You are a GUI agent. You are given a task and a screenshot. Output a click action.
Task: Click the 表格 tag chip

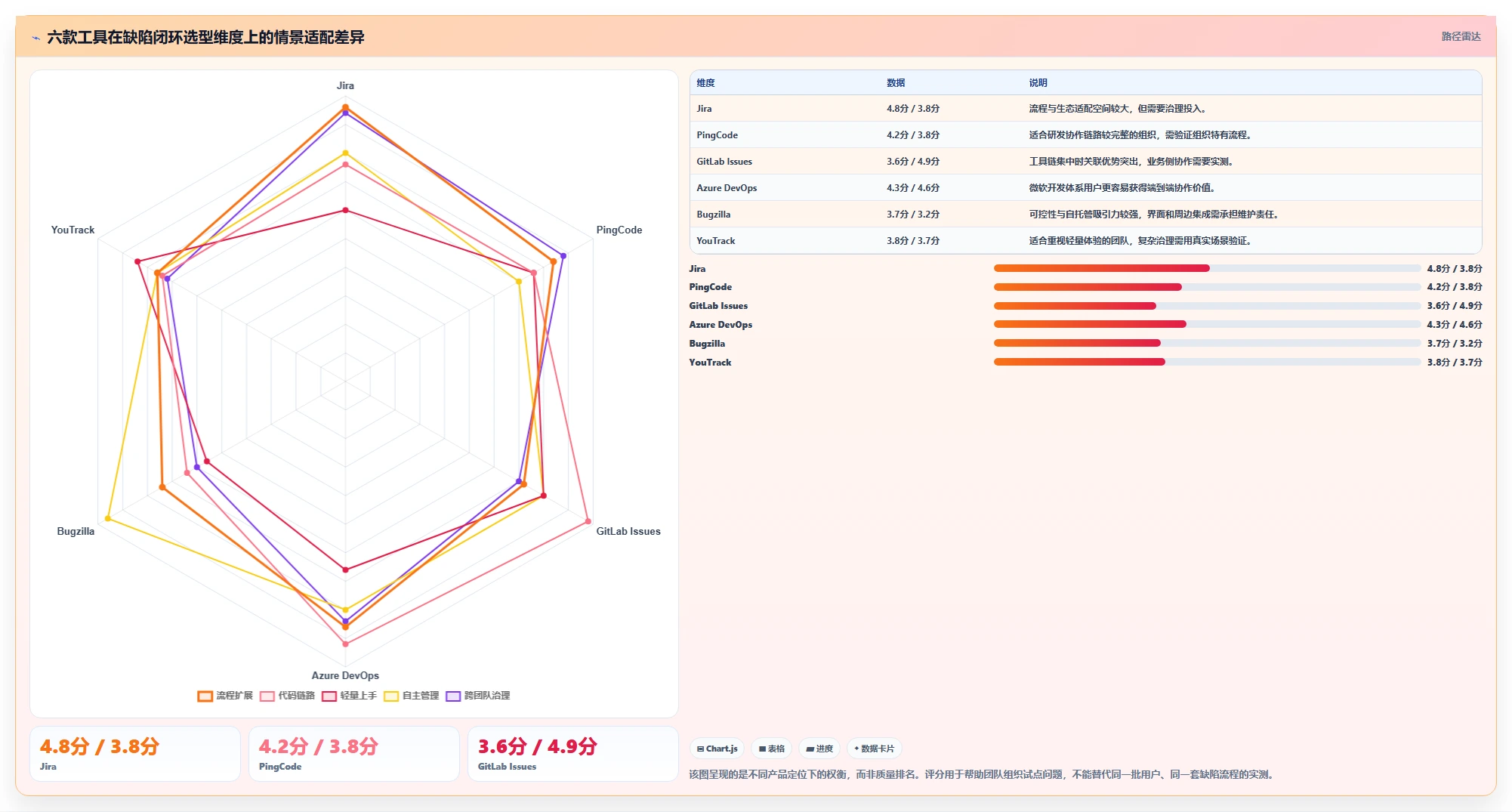pos(771,749)
